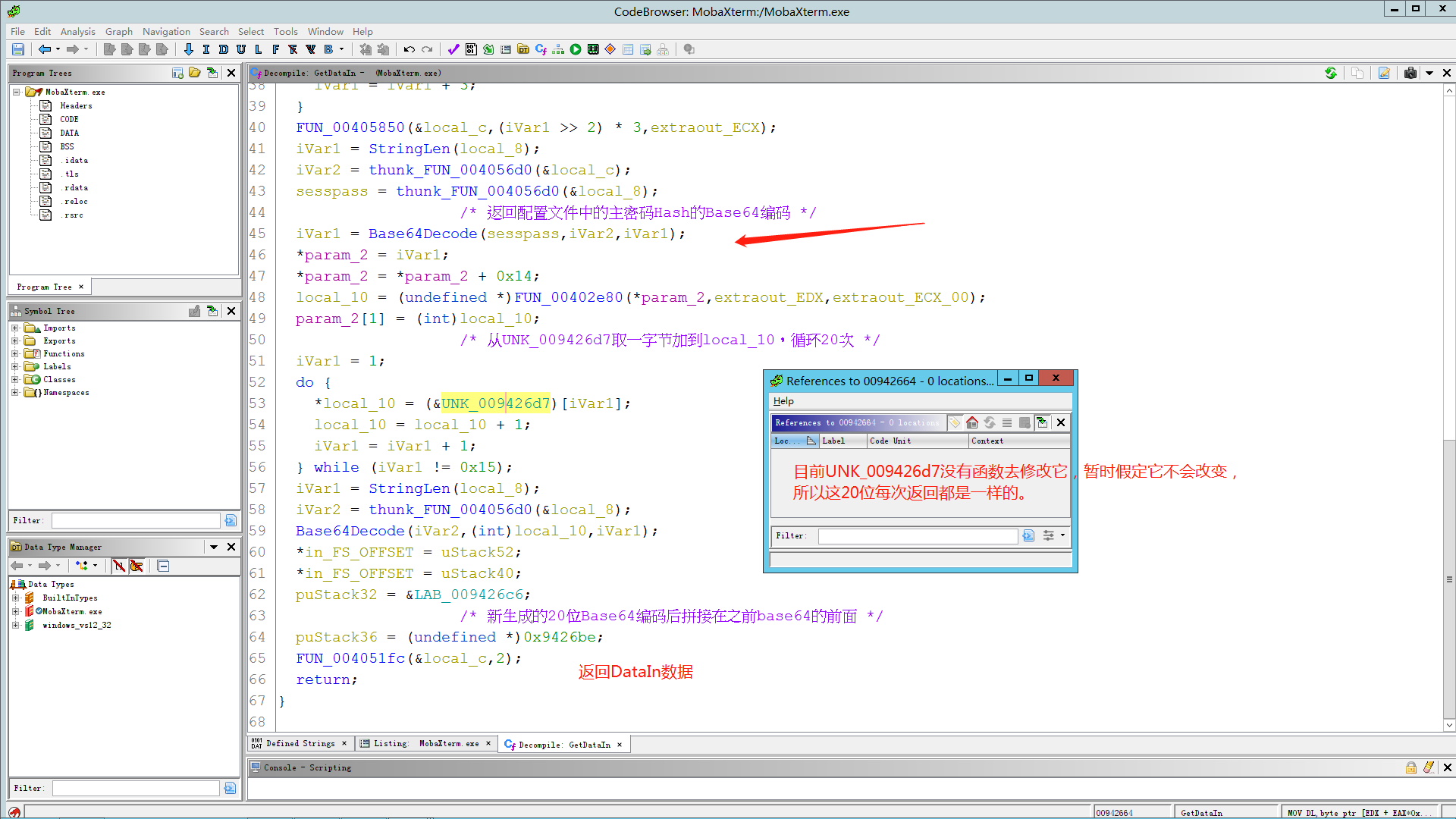Sort by Label column in References table
The height and width of the screenshot is (819, 1456).
pyautogui.click(x=843, y=441)
